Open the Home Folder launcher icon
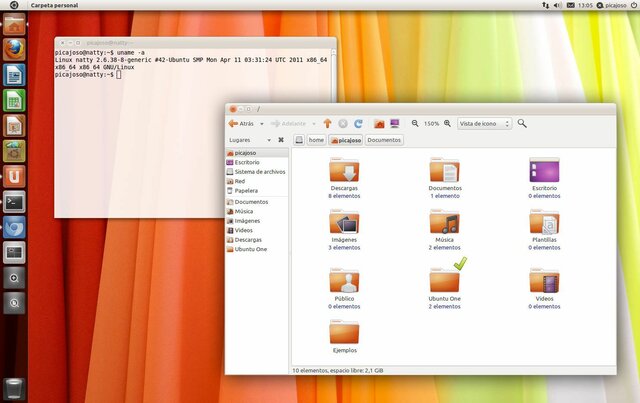Screen dimensions: 640x403 14,24
